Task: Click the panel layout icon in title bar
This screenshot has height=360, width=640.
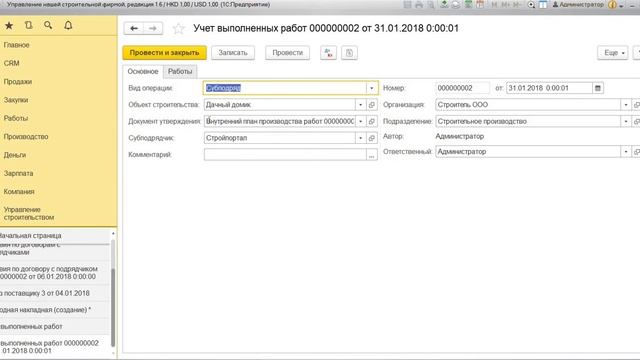Action: pos(543,5)
